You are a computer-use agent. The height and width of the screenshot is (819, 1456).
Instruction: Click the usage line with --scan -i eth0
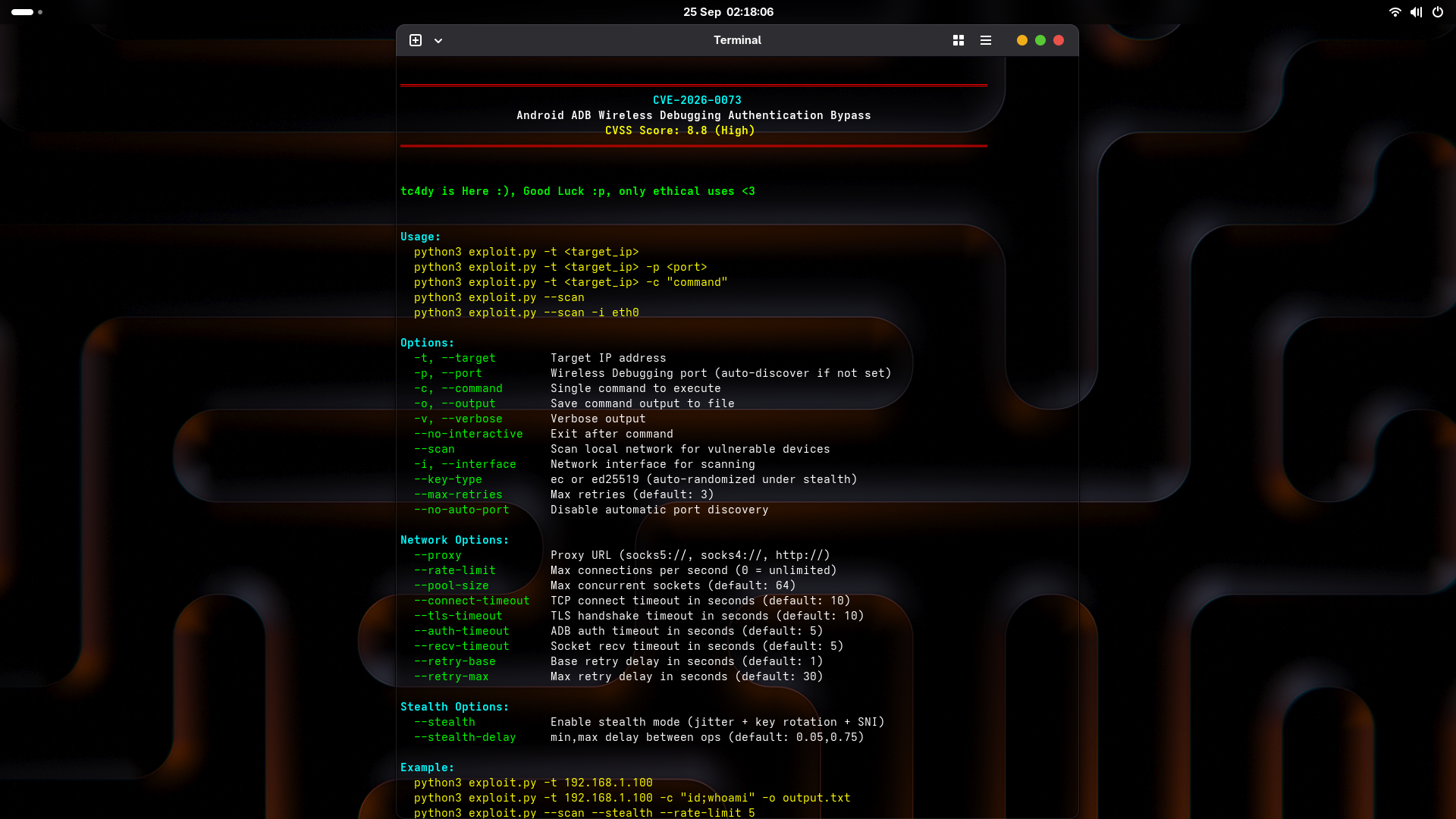(526, 312)
